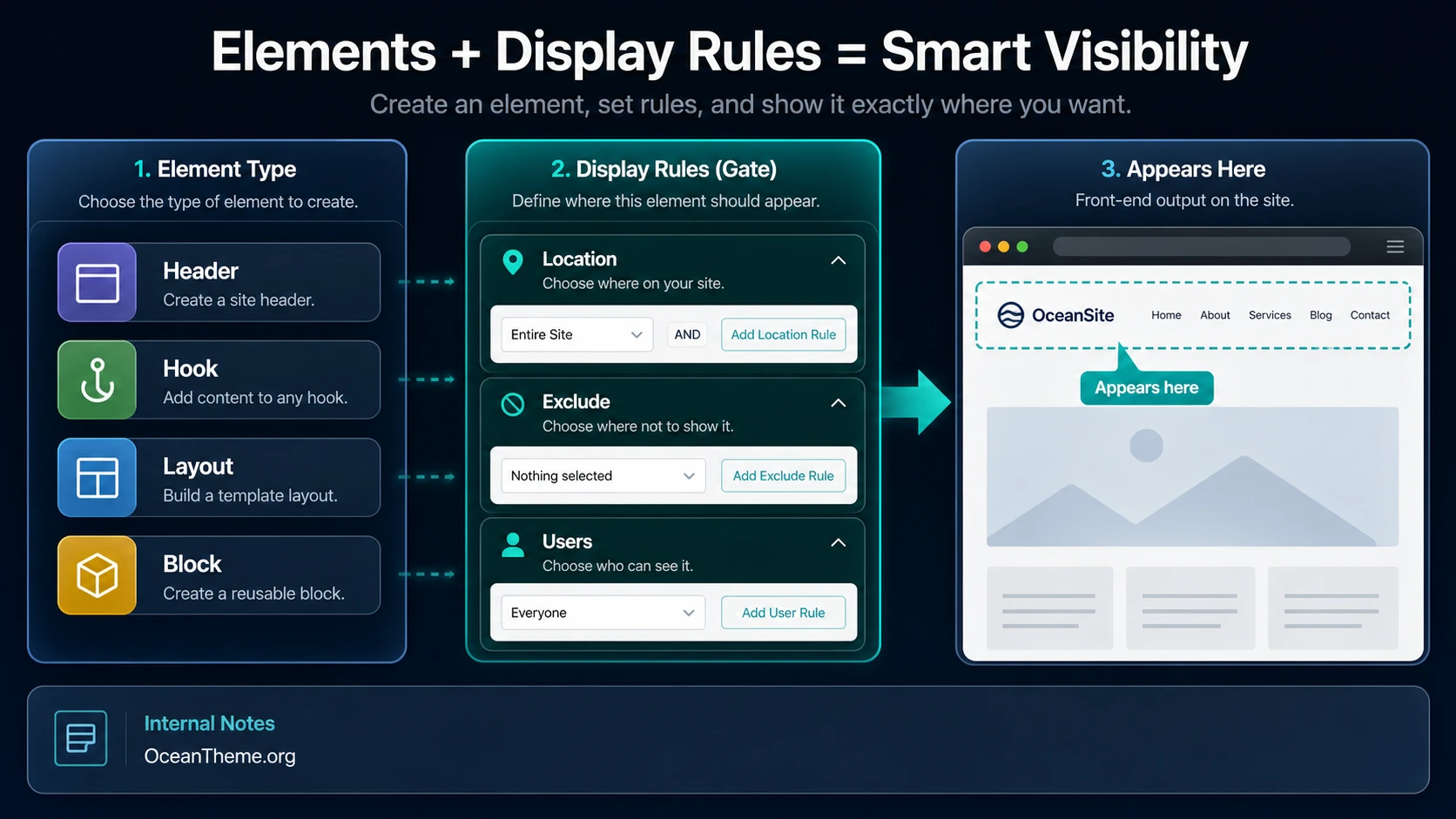Click the Home nav item
Screen dimensions: 1456x819
(1166, 315)
